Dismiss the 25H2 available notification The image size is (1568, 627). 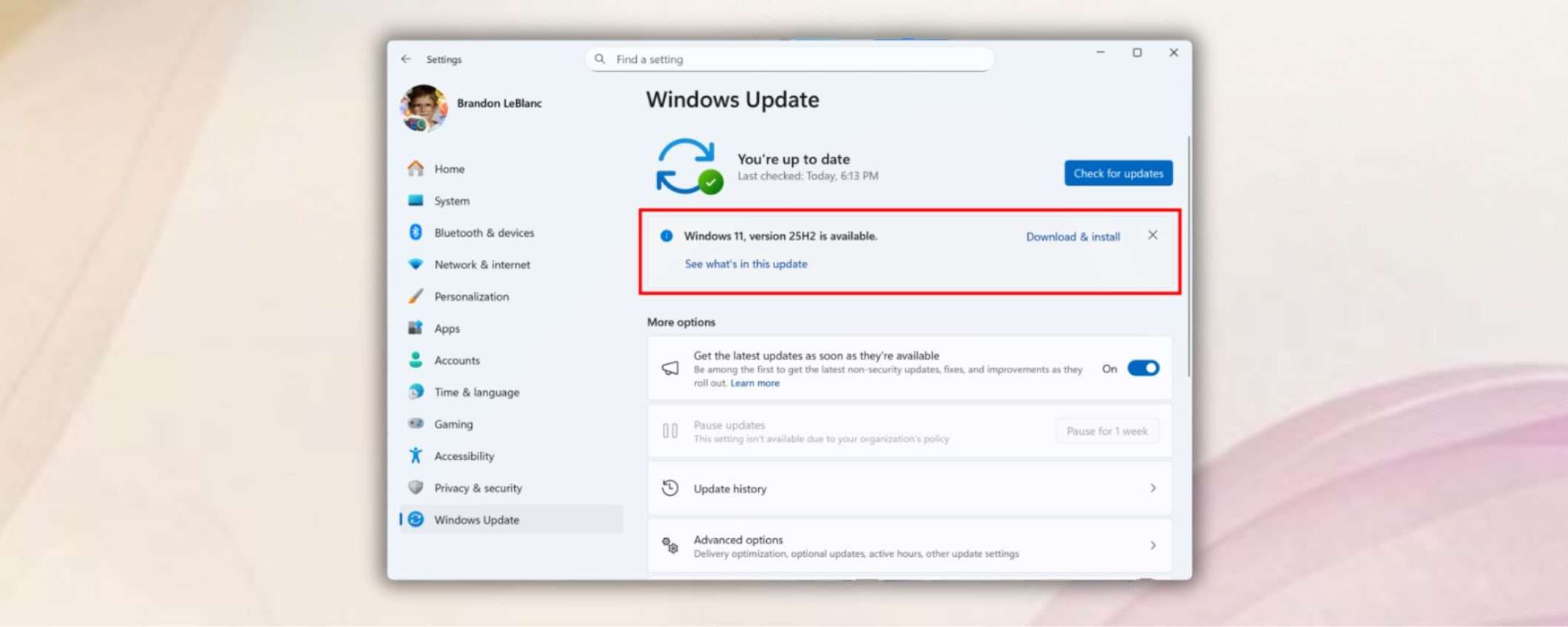click(x=1152, y=235)
